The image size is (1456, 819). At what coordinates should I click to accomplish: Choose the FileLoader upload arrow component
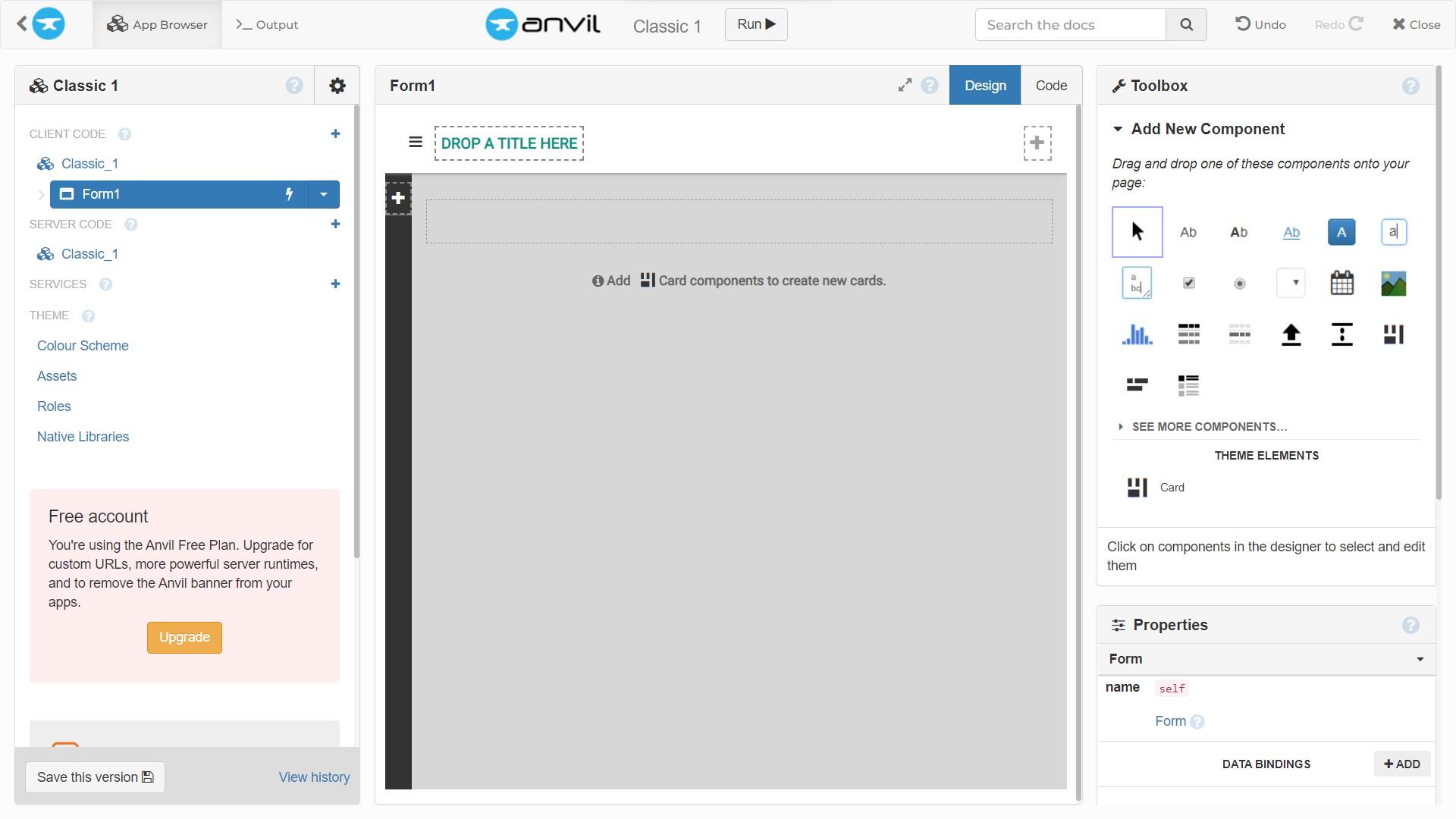1291,334
